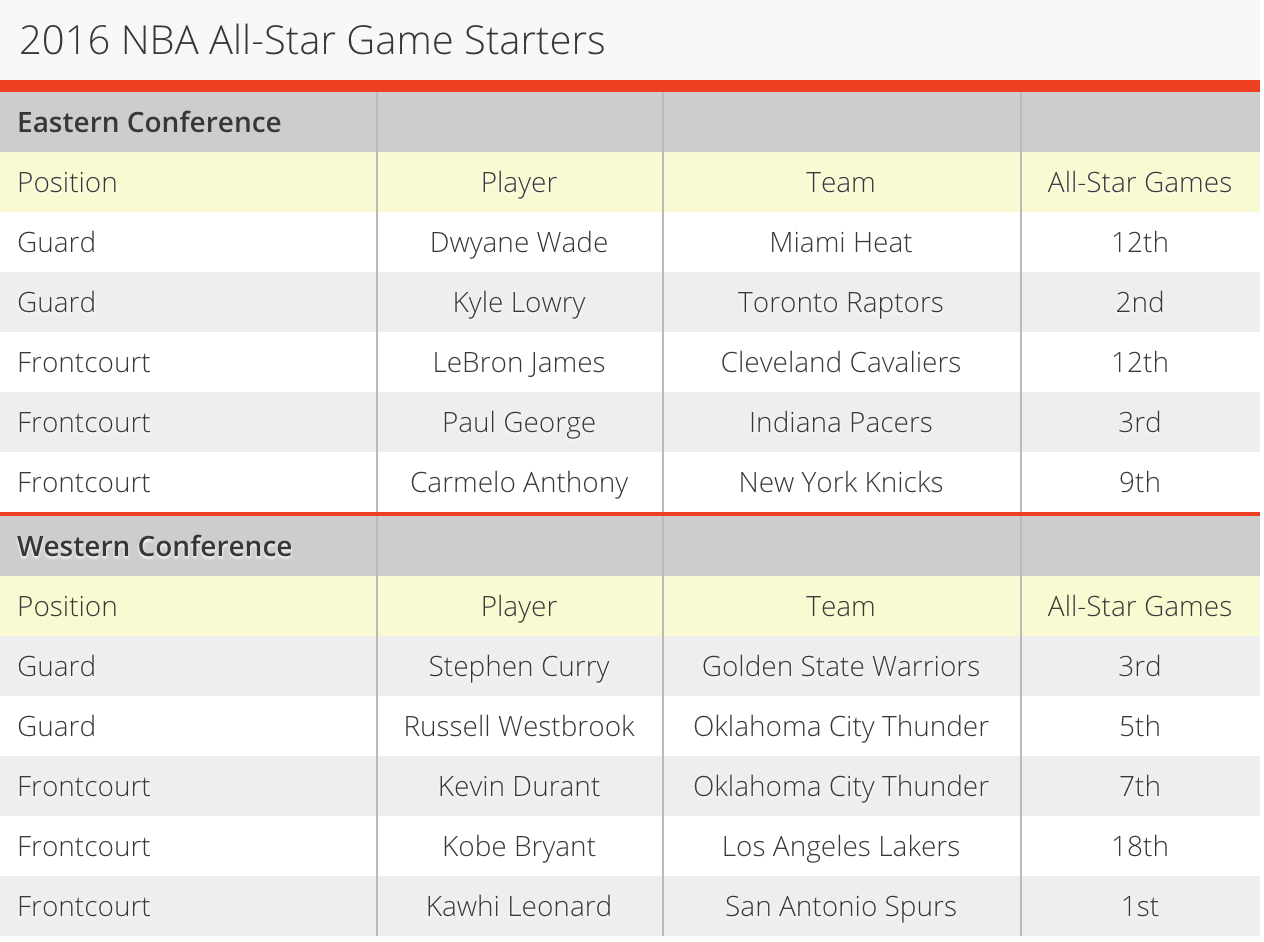Select the Toronto Raptors team cell
This screenshot has width=1264, height=942.
pos(841,303)
